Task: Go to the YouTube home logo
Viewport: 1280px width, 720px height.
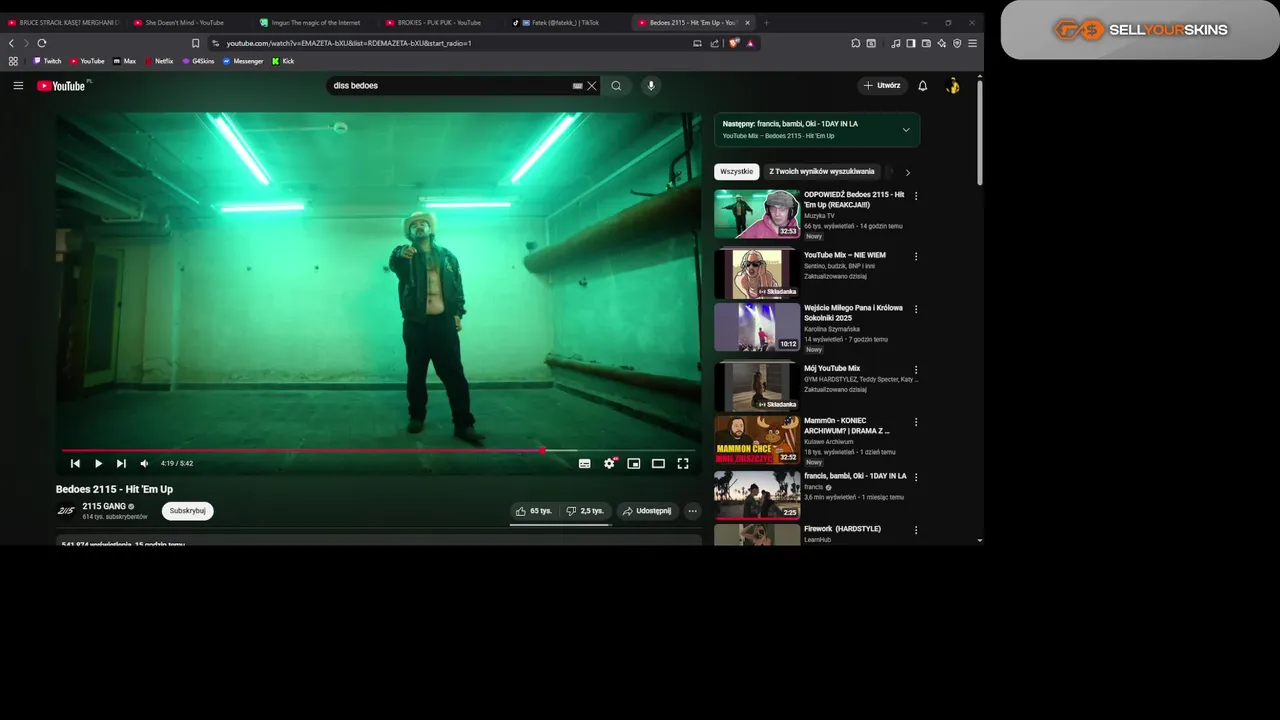Action: click(63, 86)
